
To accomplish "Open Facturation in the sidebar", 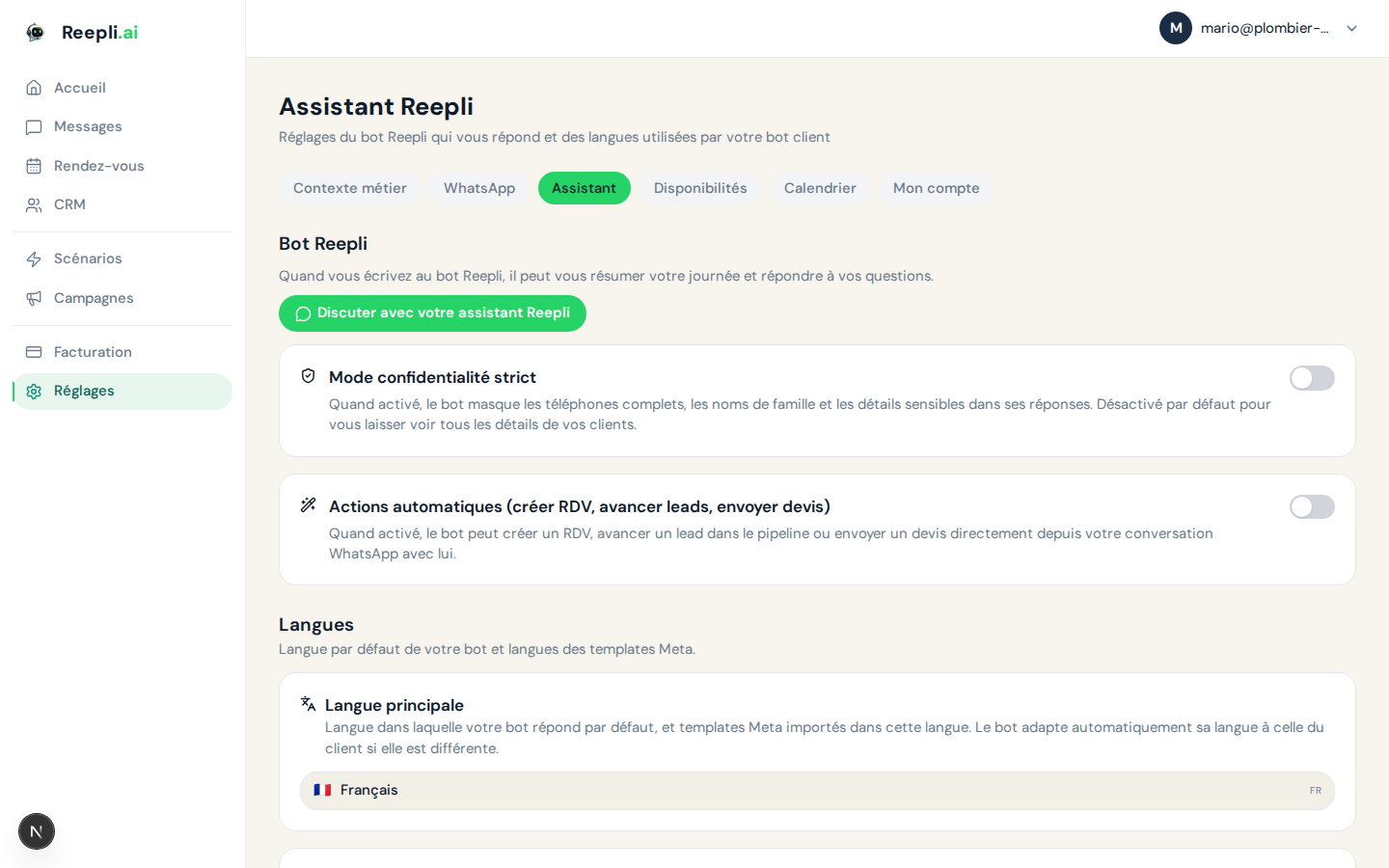I will tap(123, 352).
